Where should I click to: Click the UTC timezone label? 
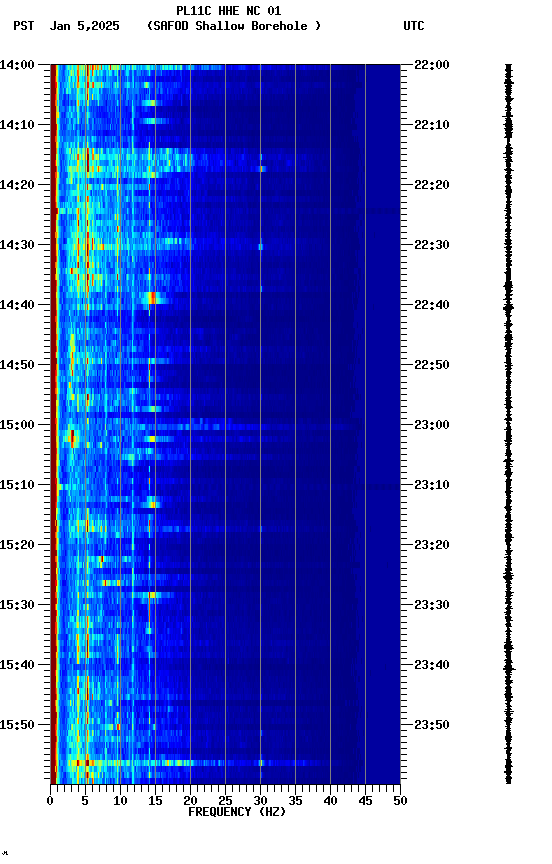[414, 26]
